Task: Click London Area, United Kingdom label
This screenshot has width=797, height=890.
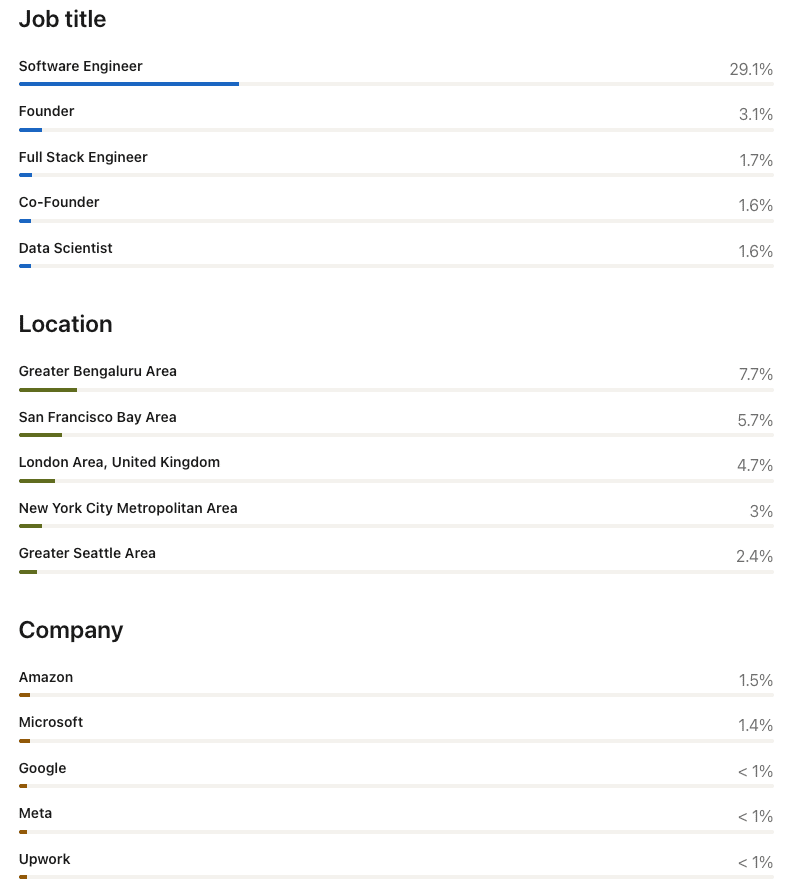Action: click(x=119, y=463)
